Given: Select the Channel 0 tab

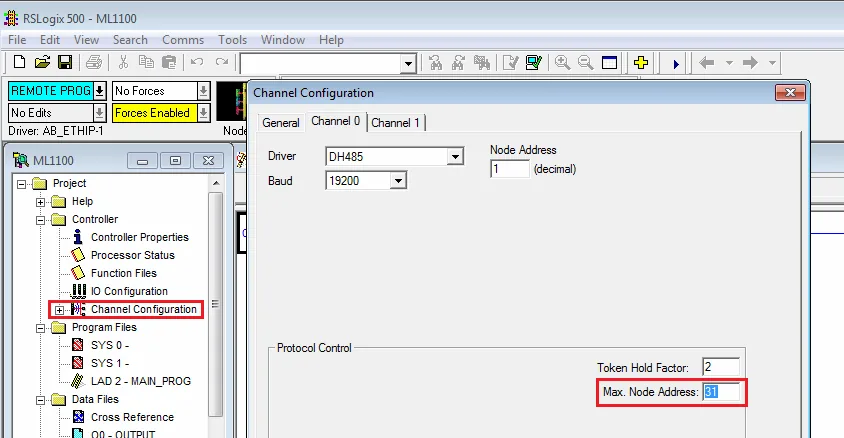Looking at the screenshot, I should tap(335, 121).
